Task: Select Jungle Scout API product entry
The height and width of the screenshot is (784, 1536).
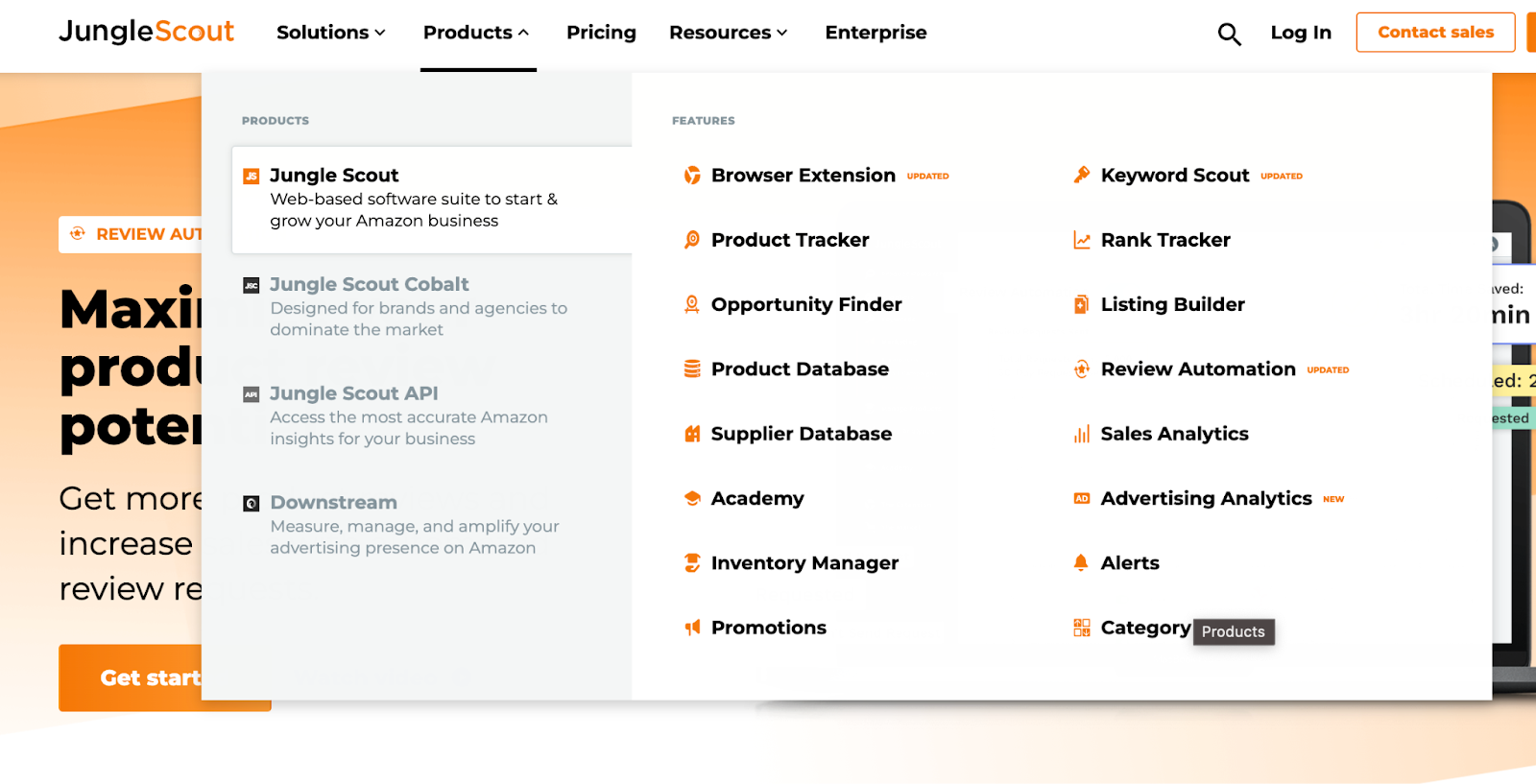Action: pyautogui.click(x=353, y=393)
